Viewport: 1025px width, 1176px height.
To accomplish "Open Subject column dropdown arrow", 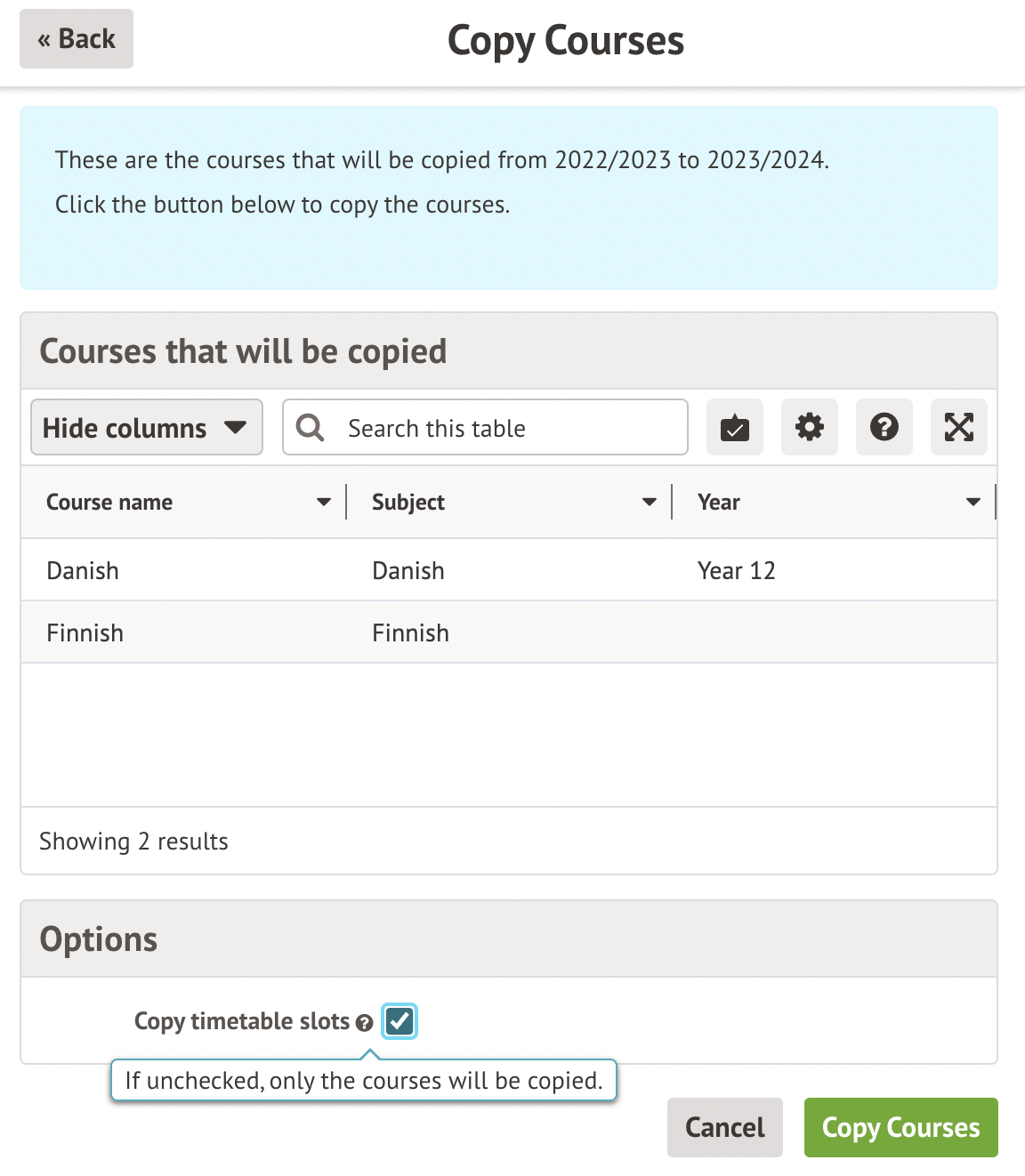I will (650, 503).
